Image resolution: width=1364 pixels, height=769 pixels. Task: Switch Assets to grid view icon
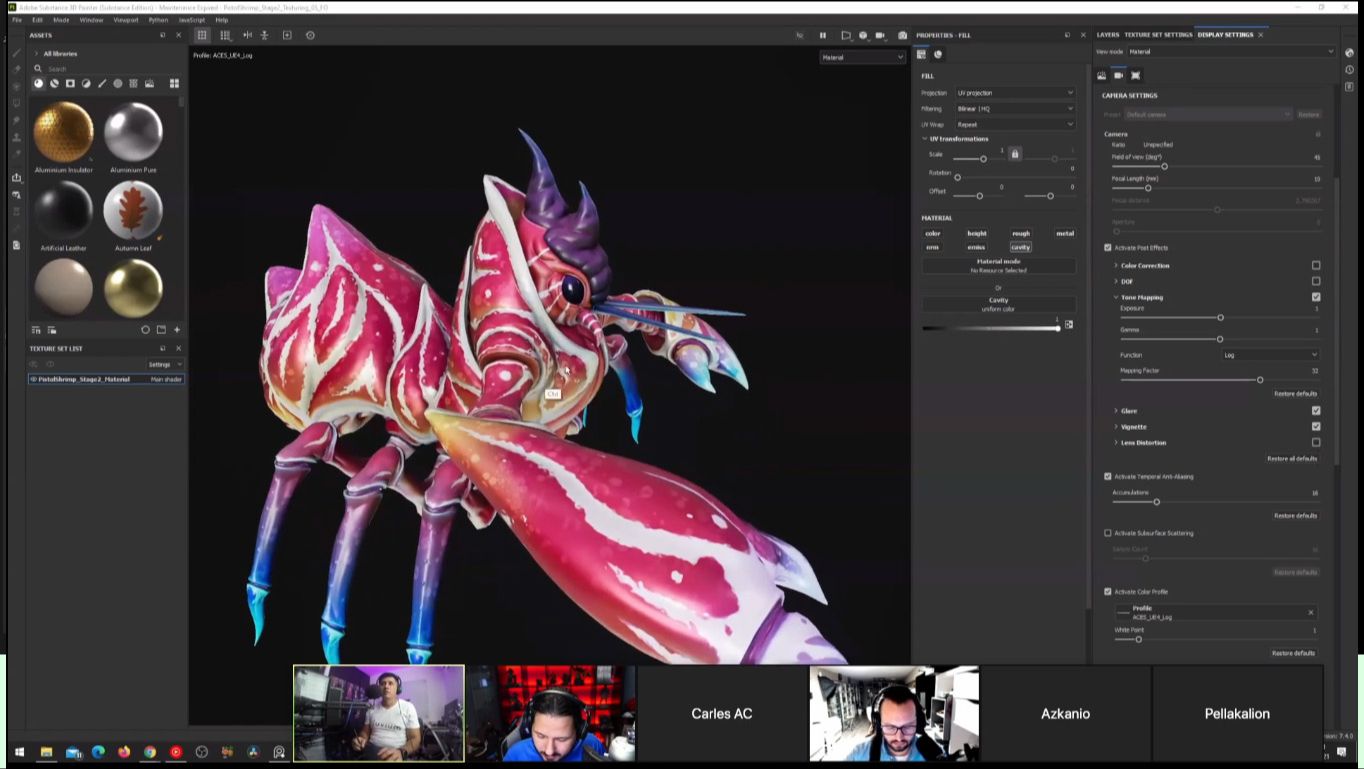[x=173, y=84]
